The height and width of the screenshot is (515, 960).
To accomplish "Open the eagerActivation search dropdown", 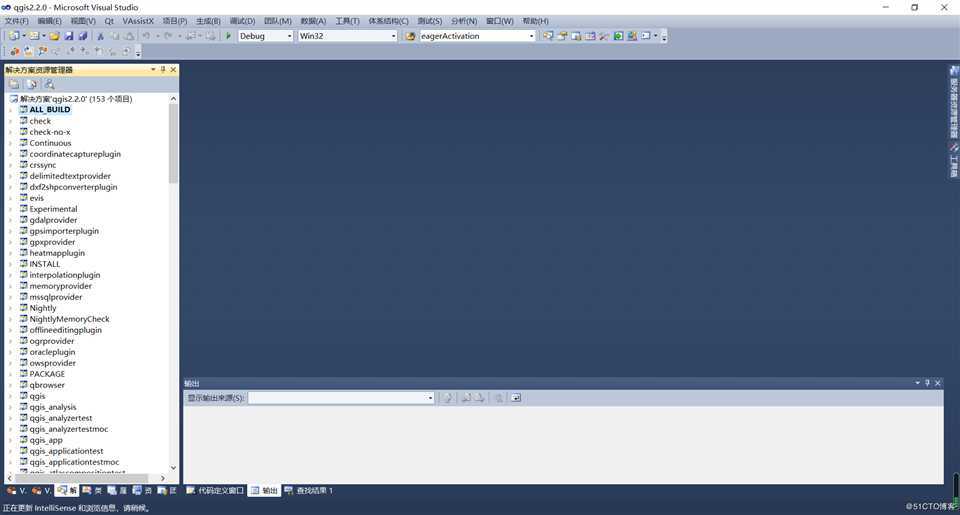I will point(531,36).
